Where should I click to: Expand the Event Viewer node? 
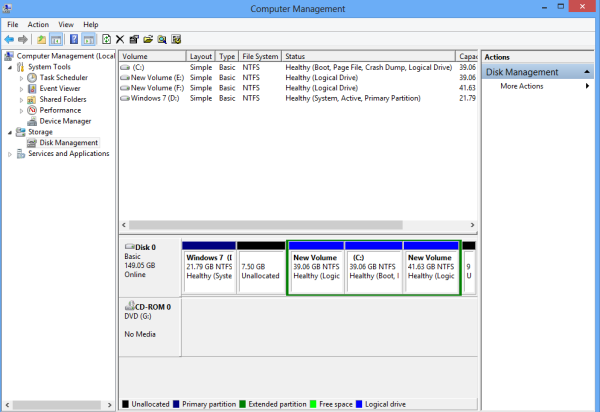[20, 88]
